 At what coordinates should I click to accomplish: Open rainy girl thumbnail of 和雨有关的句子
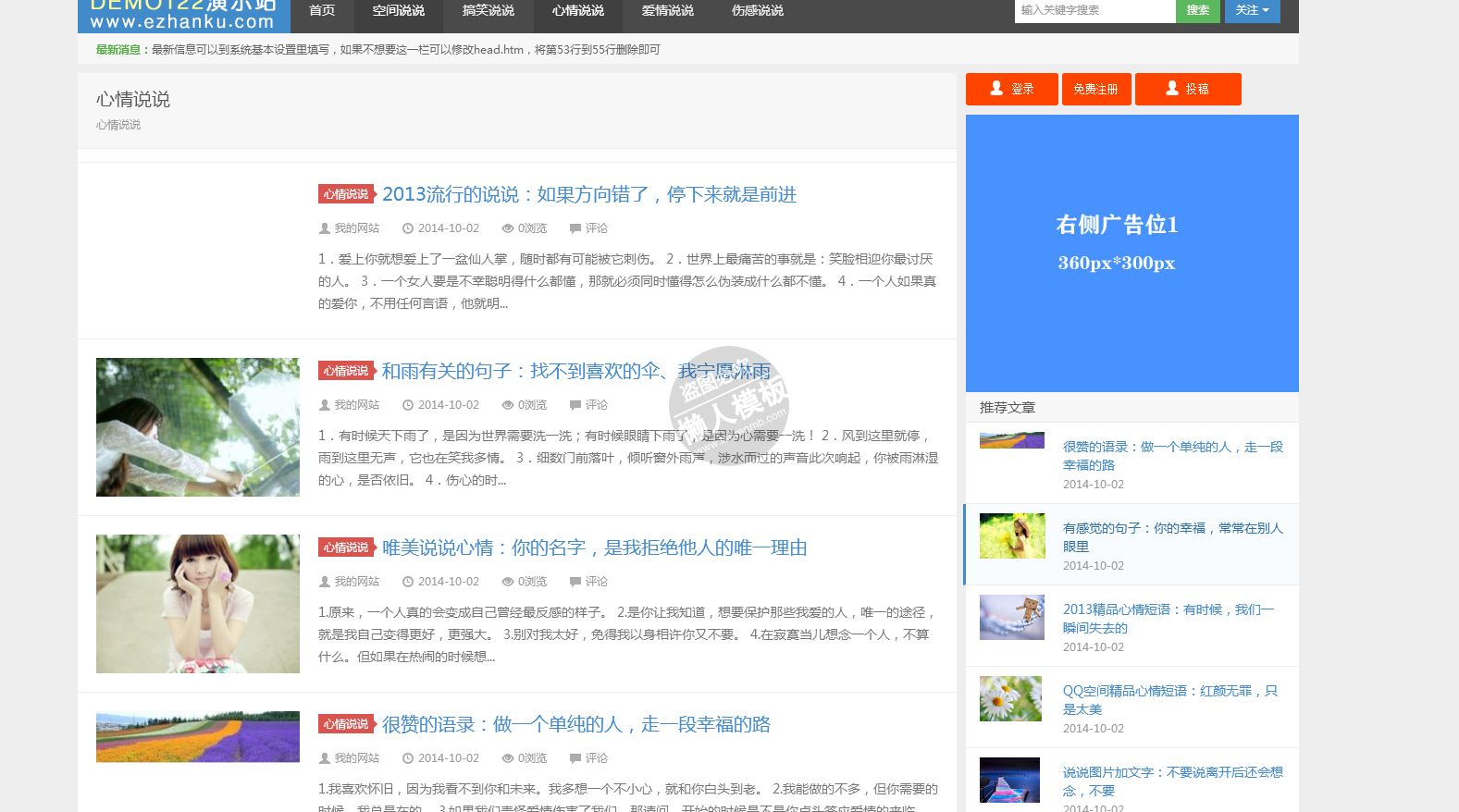click(198, 427)
